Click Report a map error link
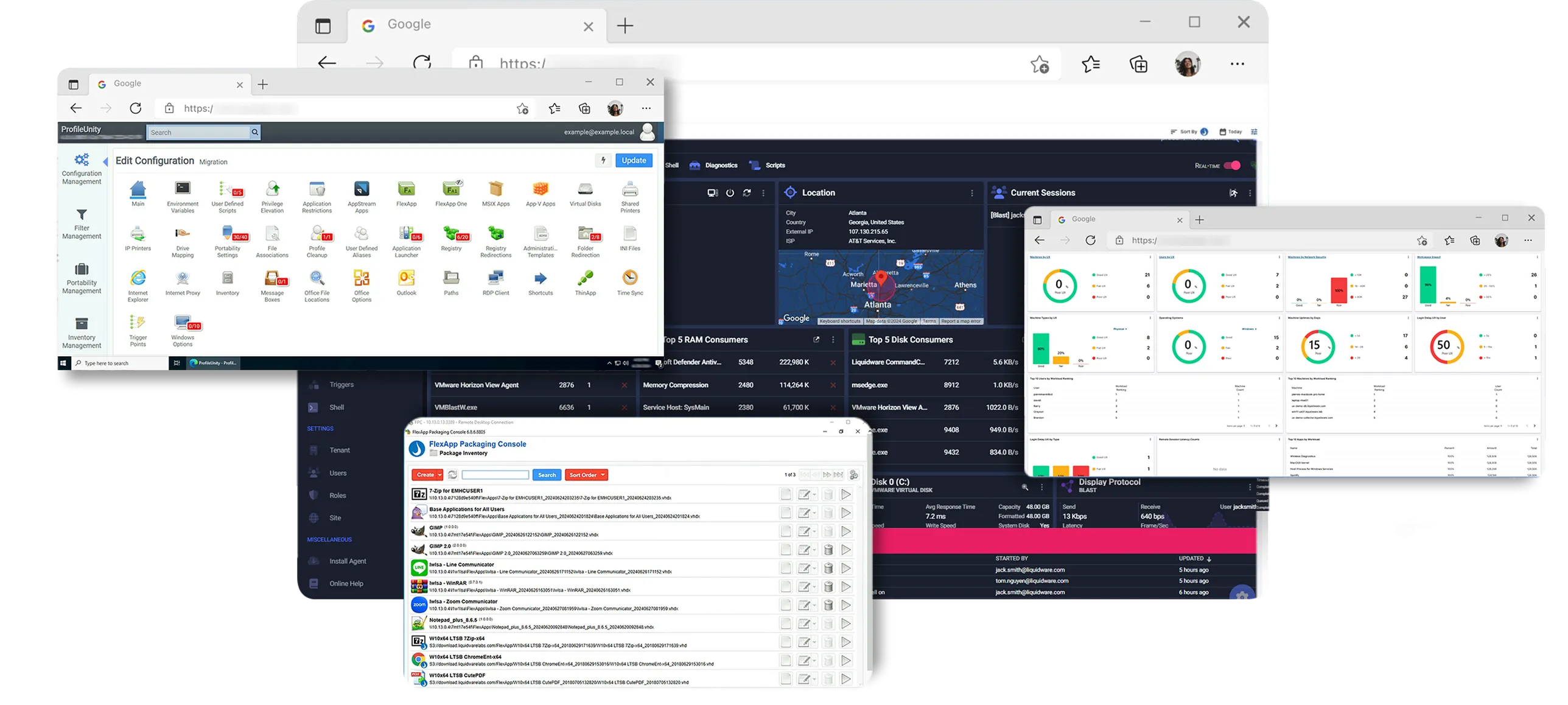The height and width of the screenshot is (705, 1568). coord(961,321)
